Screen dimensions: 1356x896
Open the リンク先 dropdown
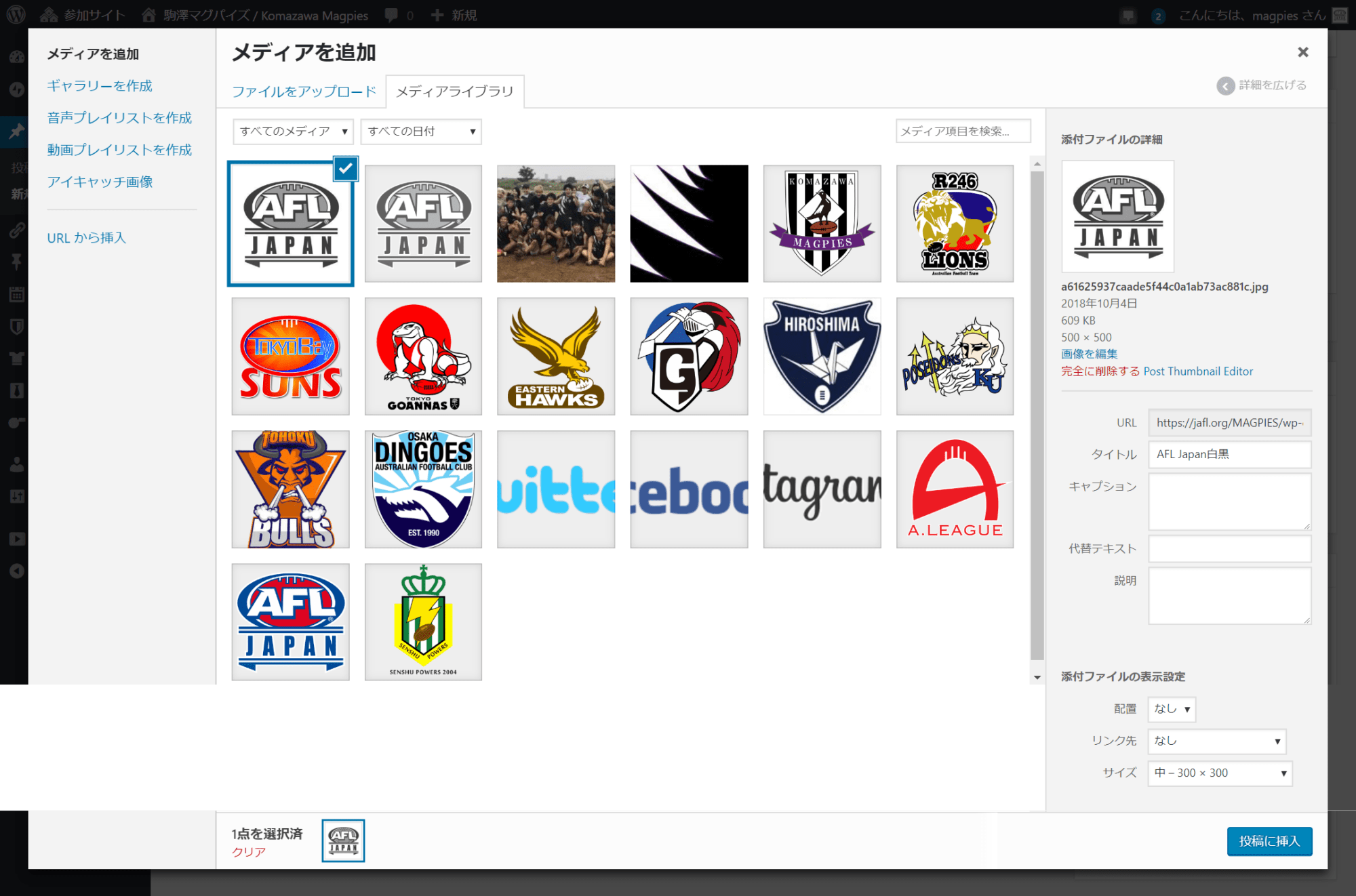pos(1216,741)
